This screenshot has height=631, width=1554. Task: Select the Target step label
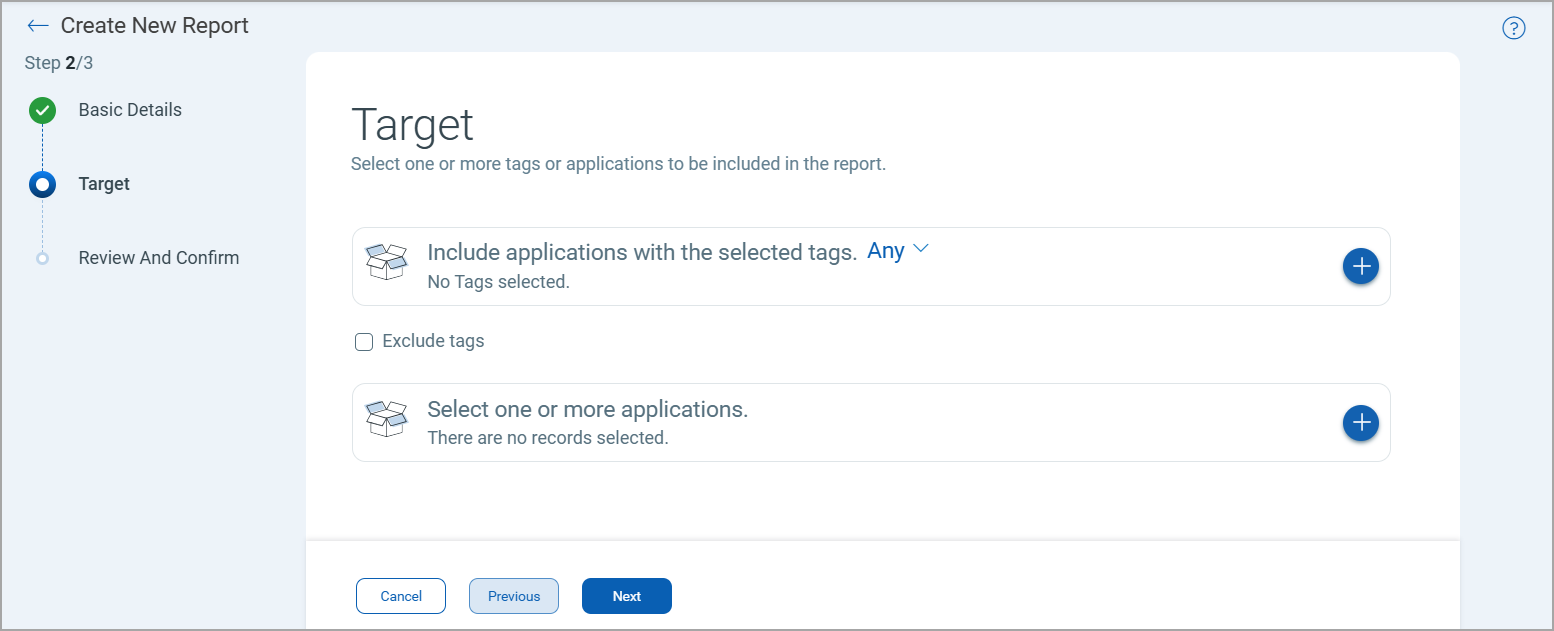tap(104, 184)
